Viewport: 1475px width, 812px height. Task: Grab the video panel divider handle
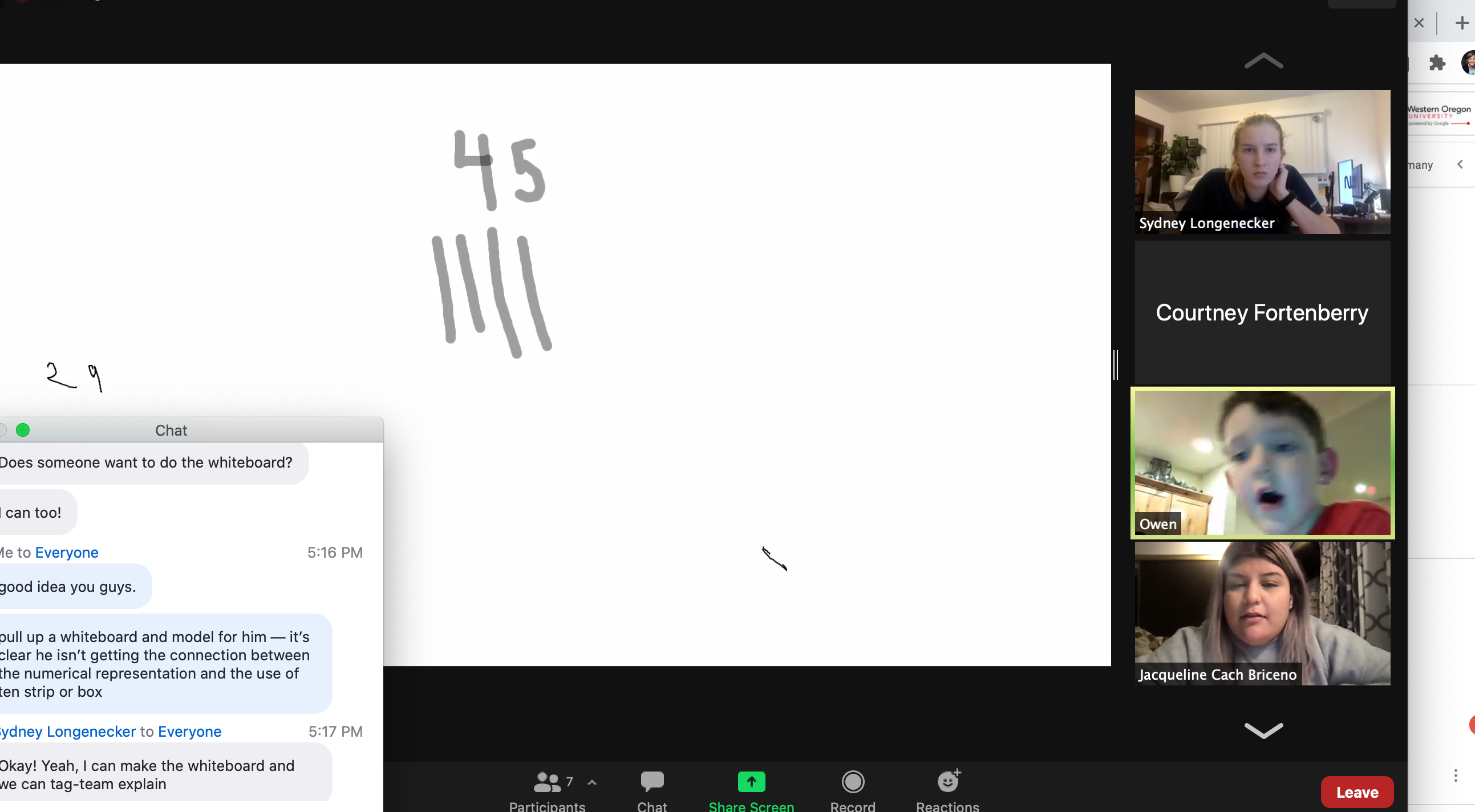point(1116,365)
